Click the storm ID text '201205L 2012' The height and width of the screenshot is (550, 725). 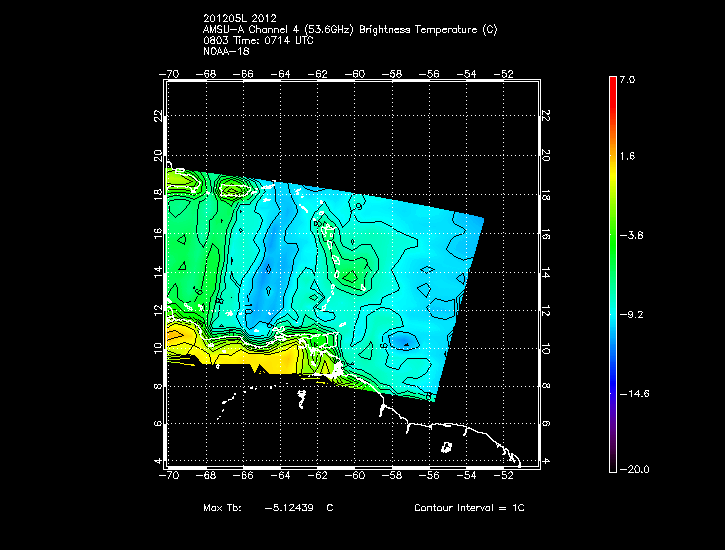point(240,18)
